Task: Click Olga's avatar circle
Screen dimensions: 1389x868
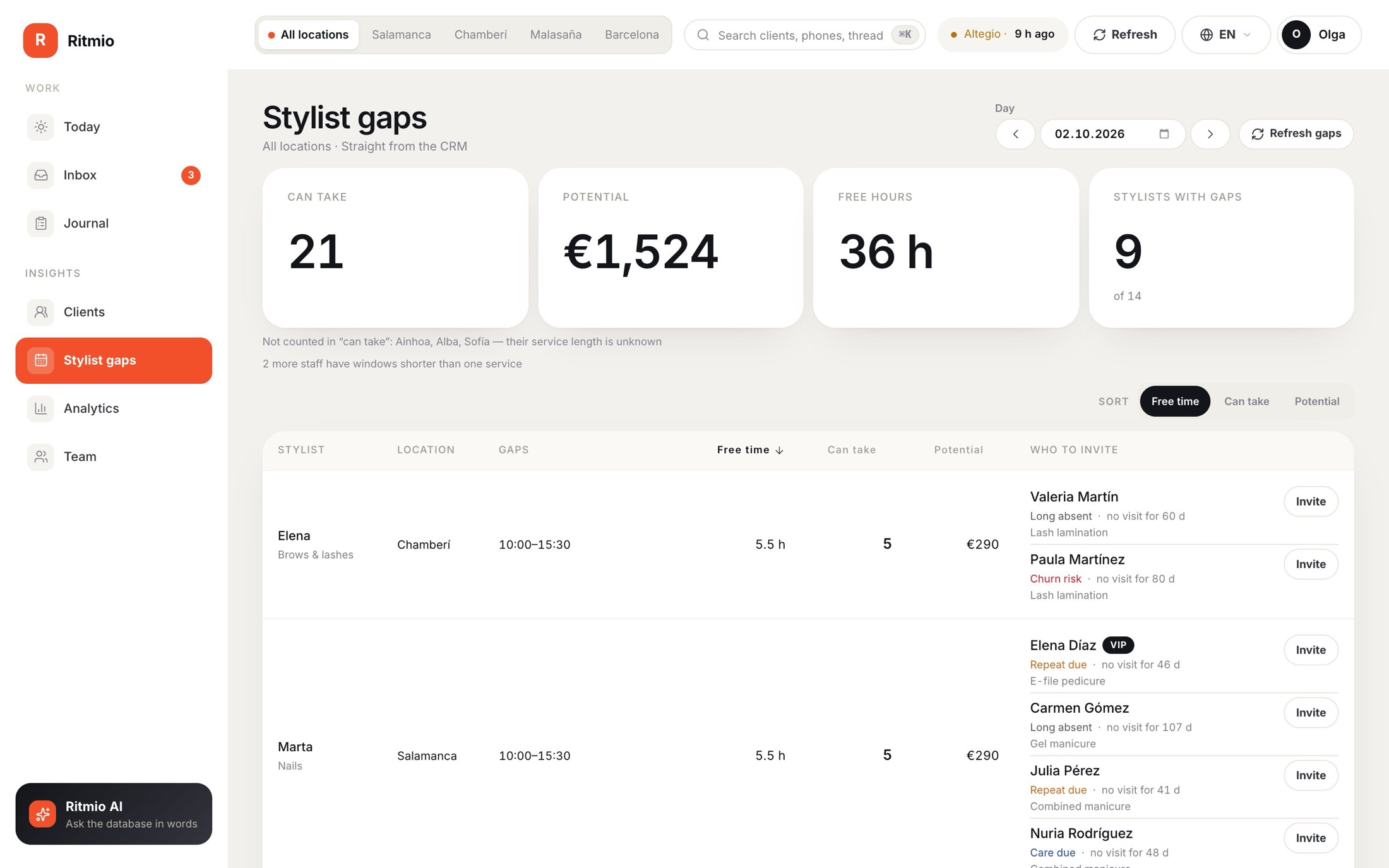Action: (1296, 35)
